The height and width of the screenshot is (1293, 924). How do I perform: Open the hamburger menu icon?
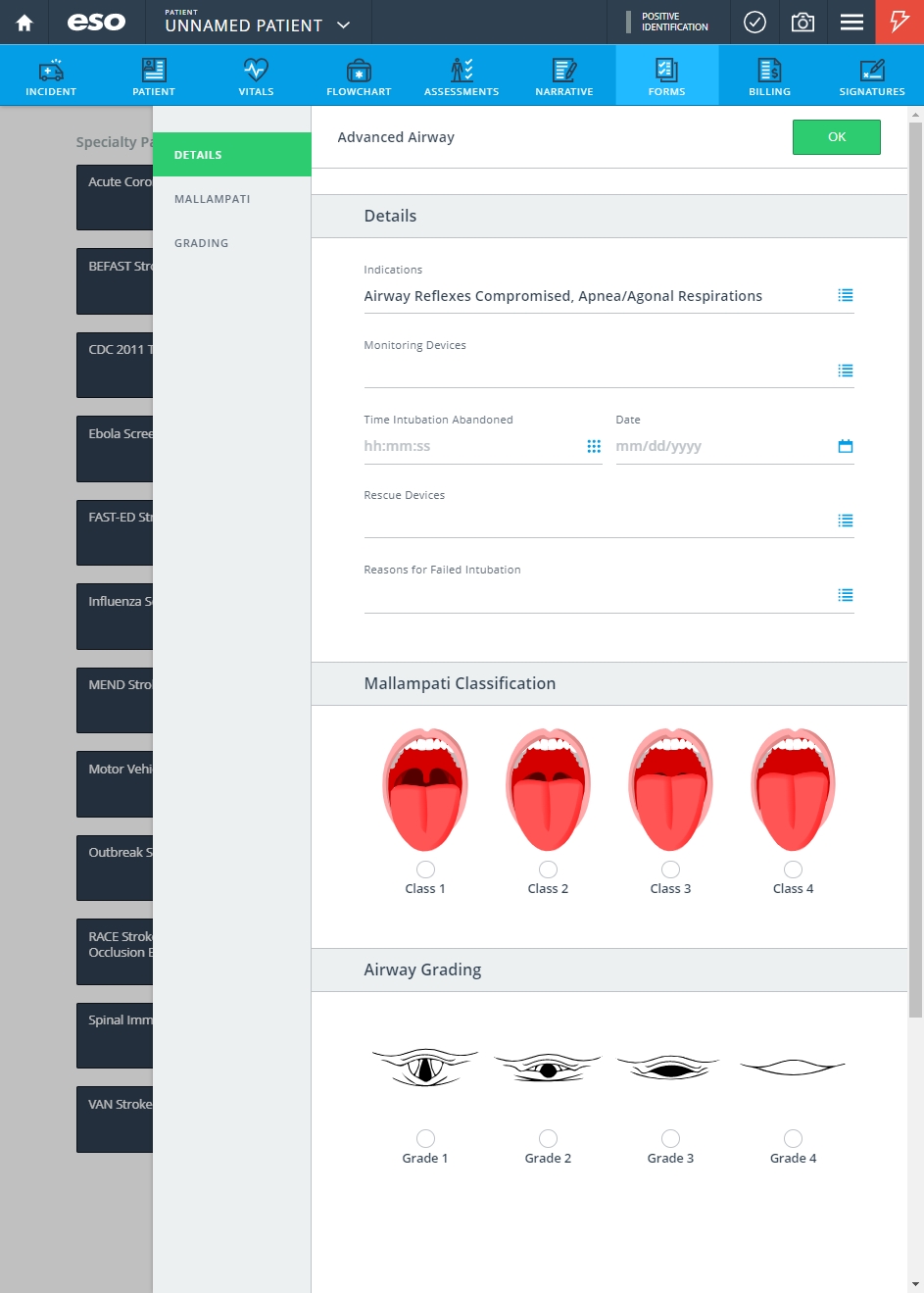[851, 22]
